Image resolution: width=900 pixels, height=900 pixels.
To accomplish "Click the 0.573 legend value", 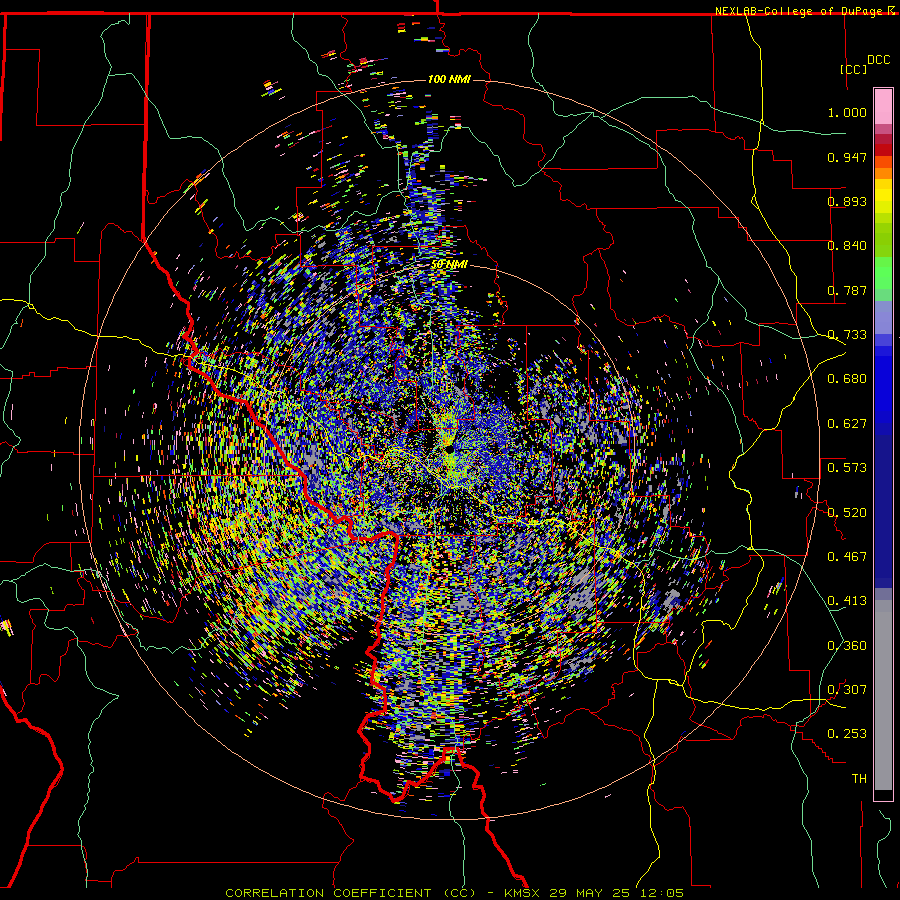I will (x=847, y=468).
